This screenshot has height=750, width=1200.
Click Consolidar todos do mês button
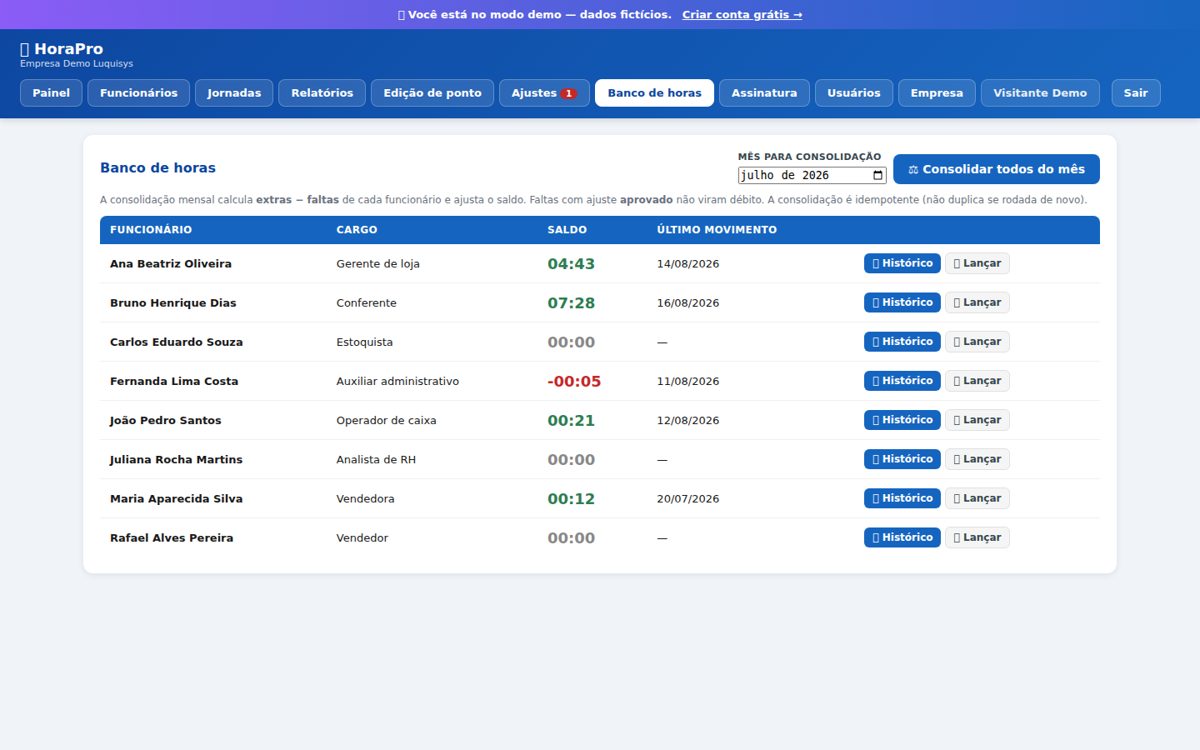point(996,169)
